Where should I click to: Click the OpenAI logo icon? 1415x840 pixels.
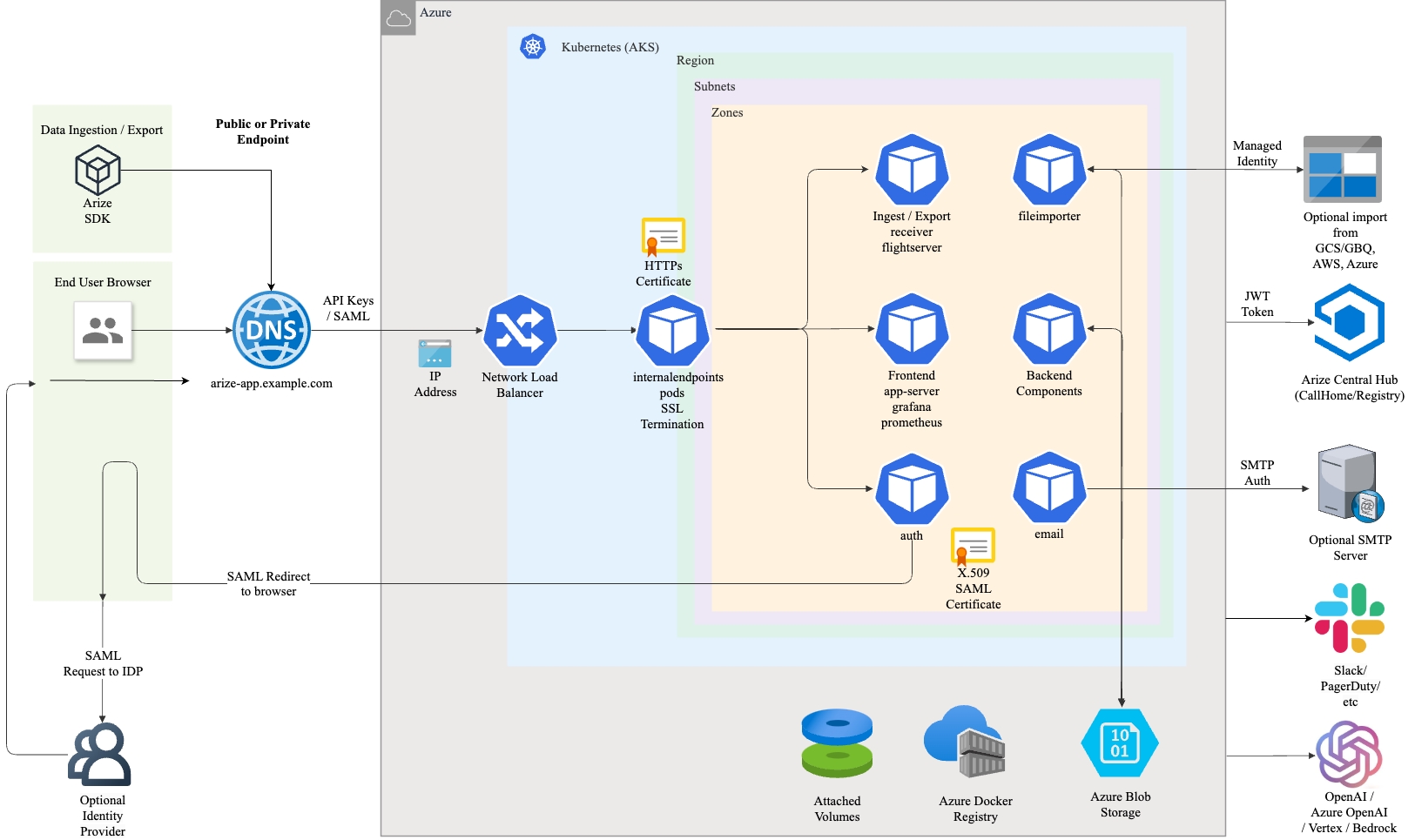click(1349, 753)
